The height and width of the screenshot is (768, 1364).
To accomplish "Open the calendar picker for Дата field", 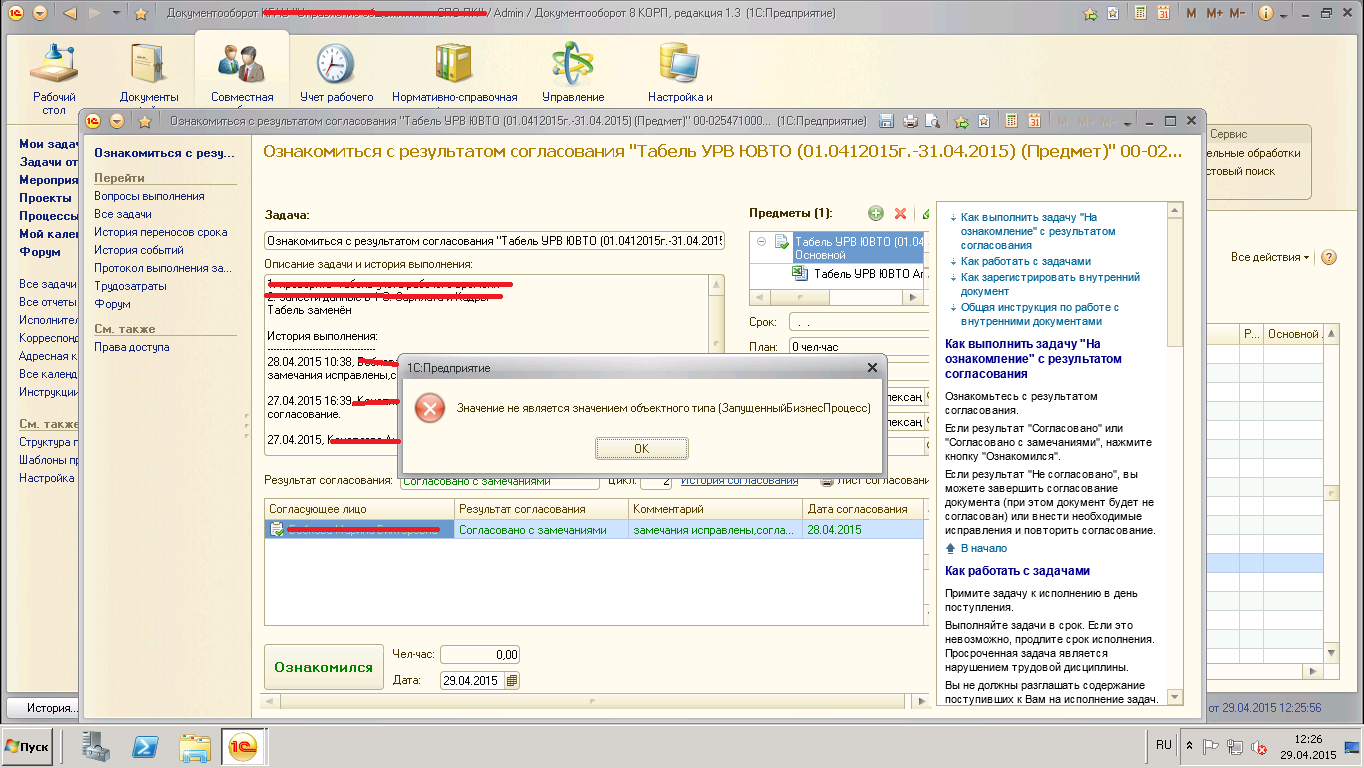I will tap(512, 681).
